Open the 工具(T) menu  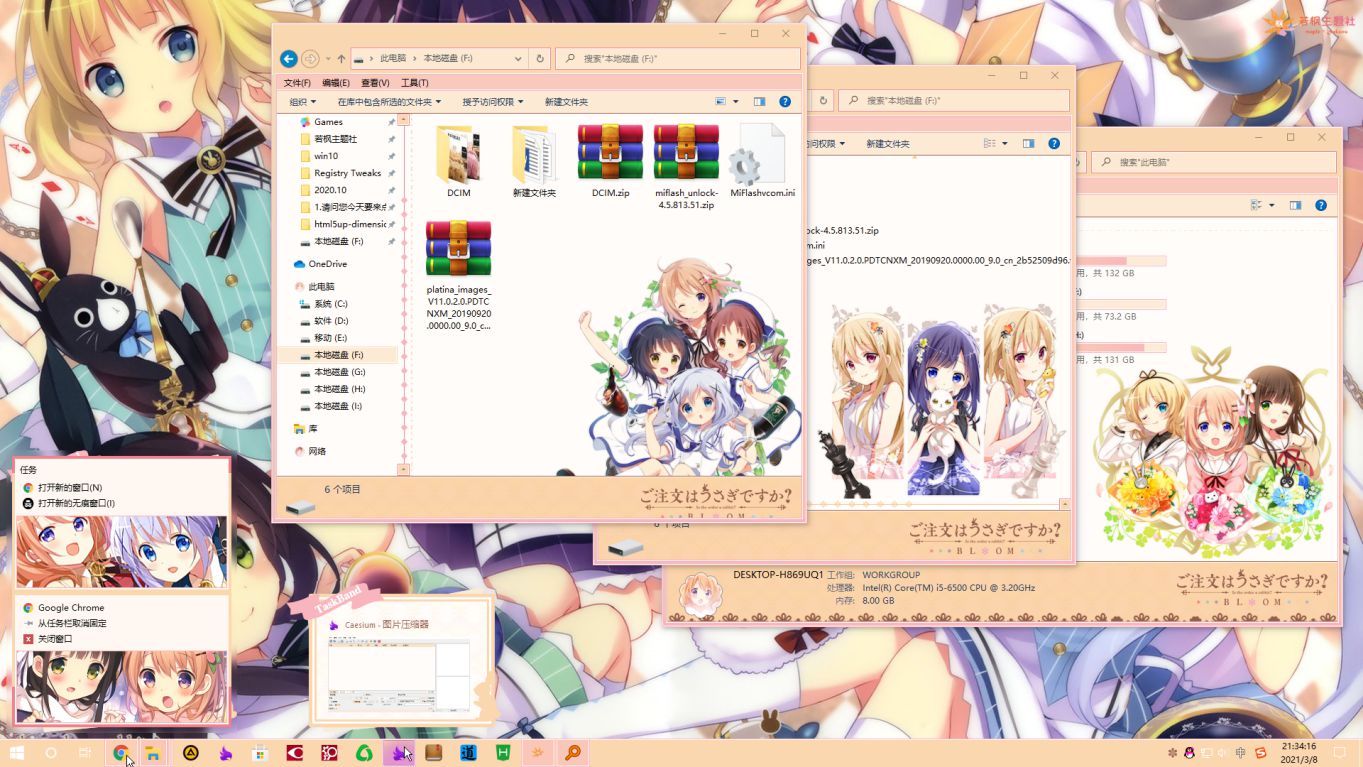[x=414, y=83]
